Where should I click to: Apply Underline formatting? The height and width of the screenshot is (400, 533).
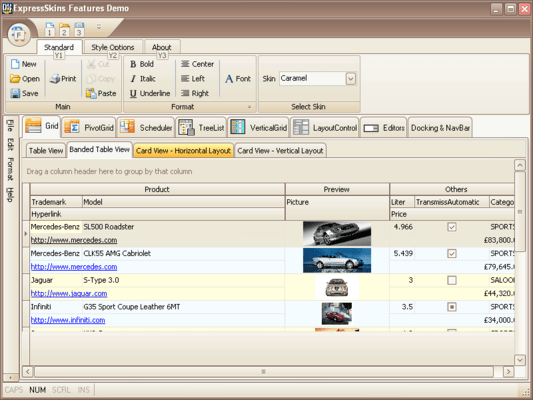click(x=150, y=93)
